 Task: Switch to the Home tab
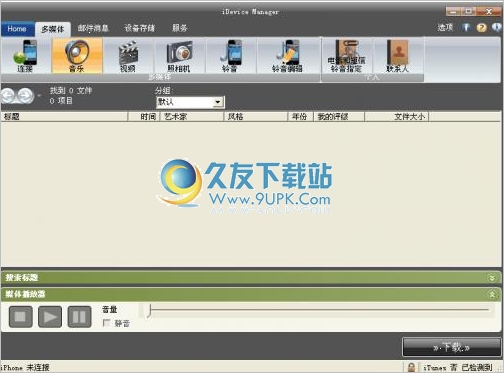tap(17, 29)
